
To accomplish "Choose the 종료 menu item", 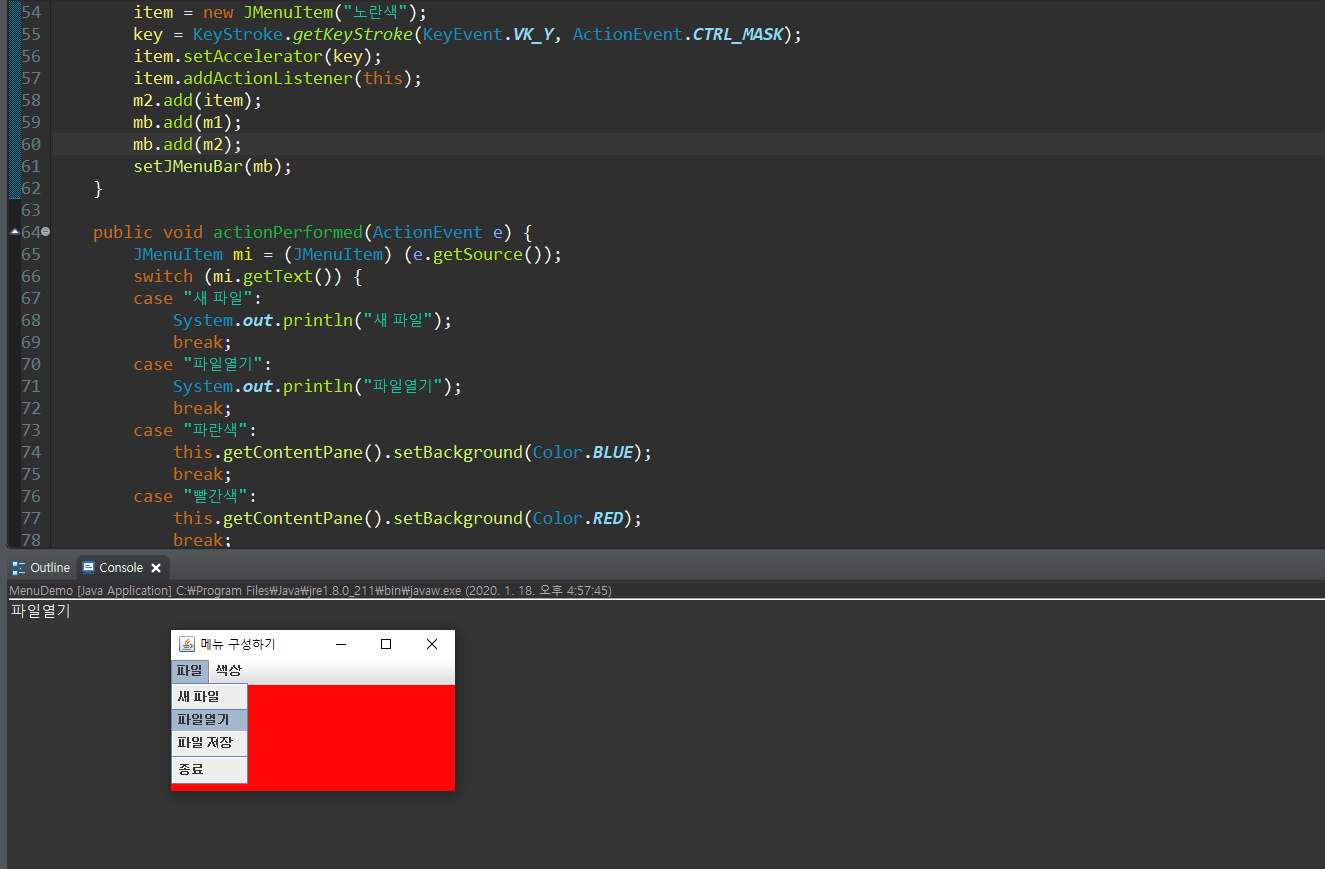I will point(209,769).
